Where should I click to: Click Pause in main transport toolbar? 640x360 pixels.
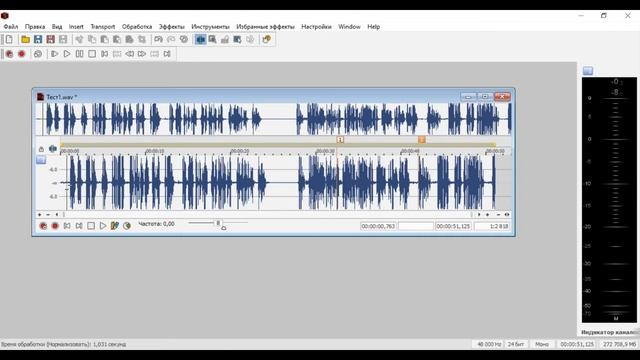point(80,54)
